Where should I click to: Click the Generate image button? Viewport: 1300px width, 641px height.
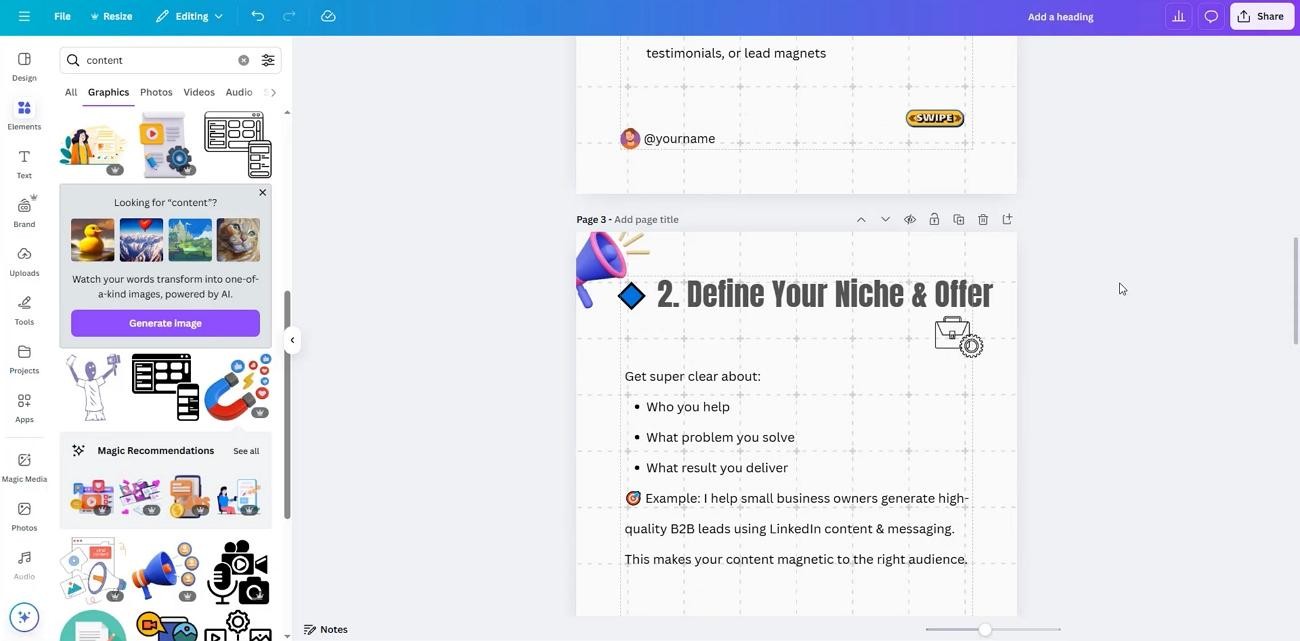pyautogui.click(x=165, y=323)
